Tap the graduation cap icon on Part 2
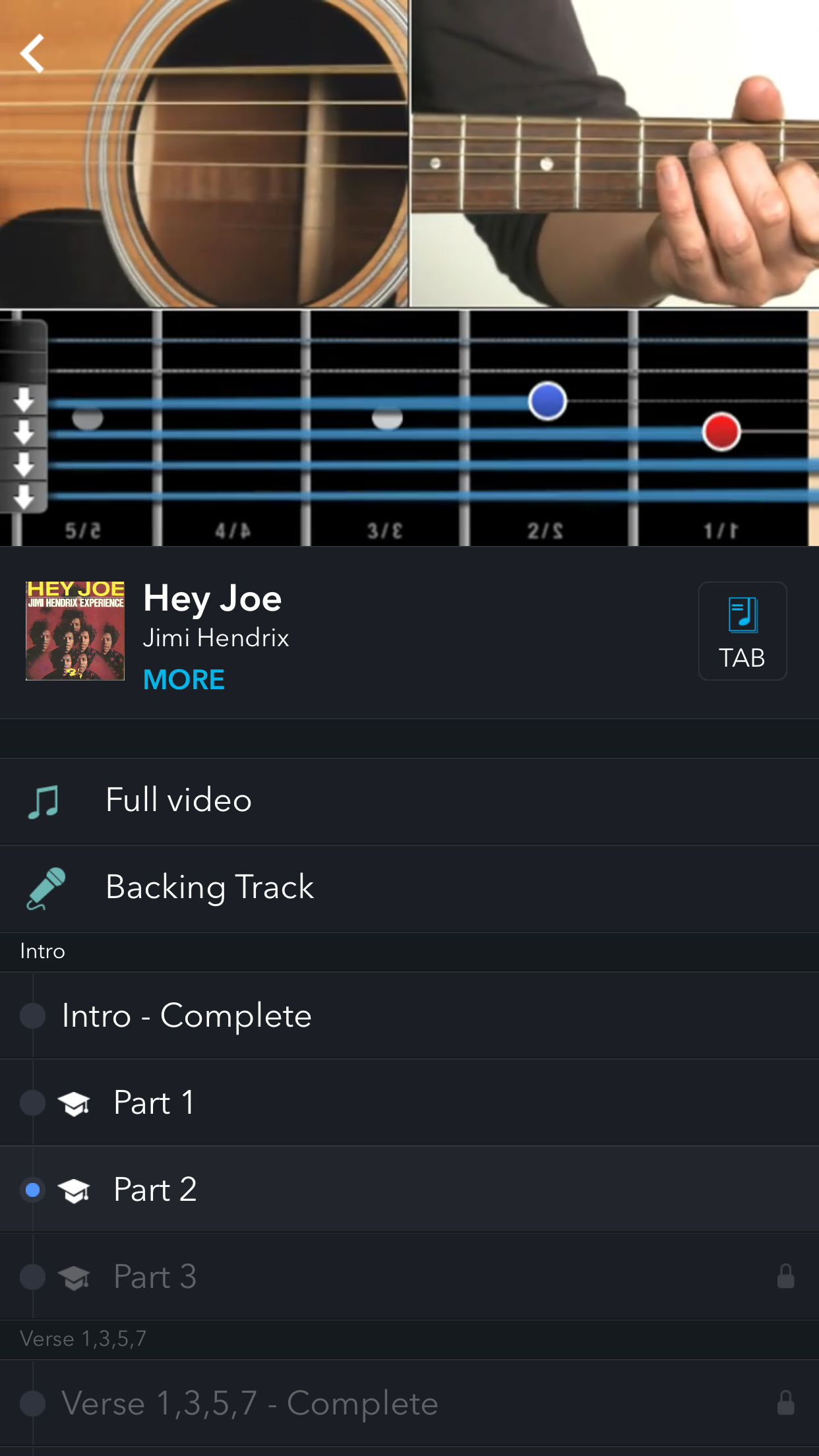 74,1190
